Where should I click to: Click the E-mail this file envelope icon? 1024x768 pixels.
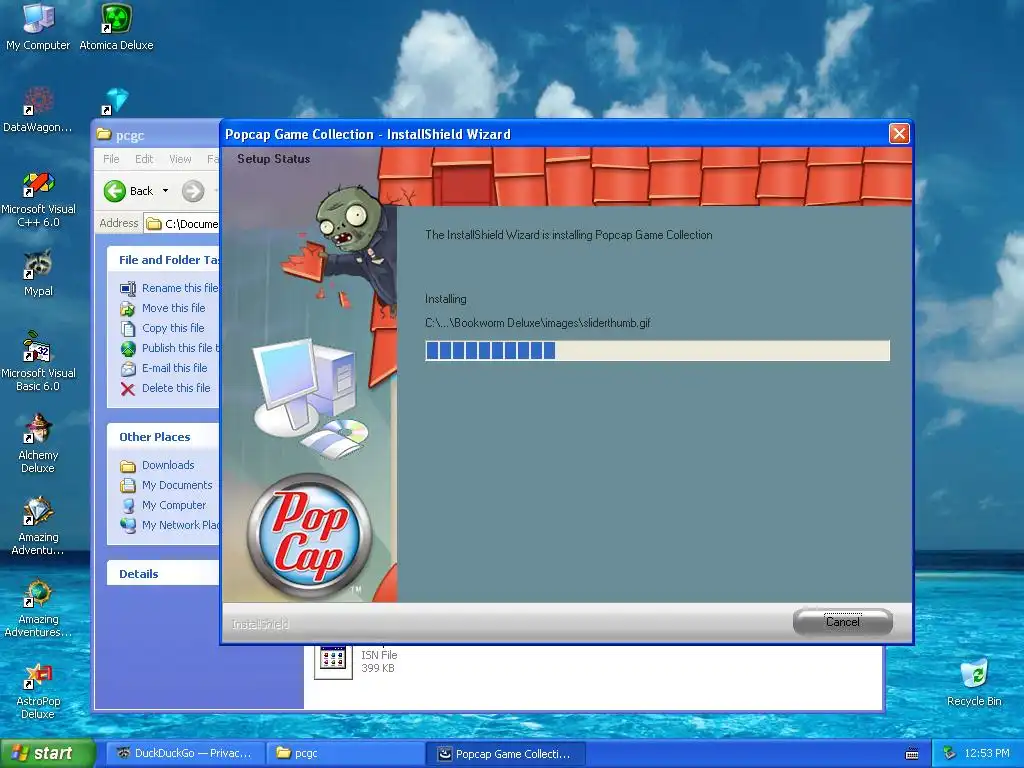tap(128, 368)
